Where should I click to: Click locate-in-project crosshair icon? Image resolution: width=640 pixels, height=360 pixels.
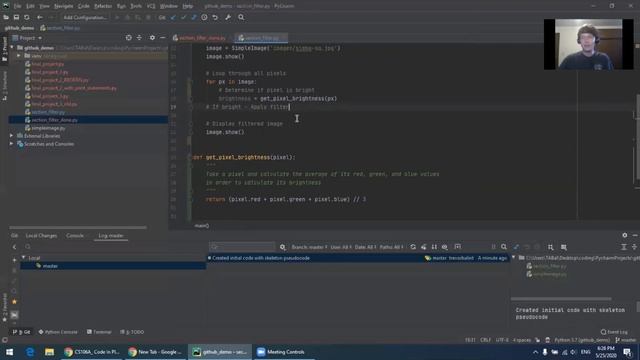[129, 38]
